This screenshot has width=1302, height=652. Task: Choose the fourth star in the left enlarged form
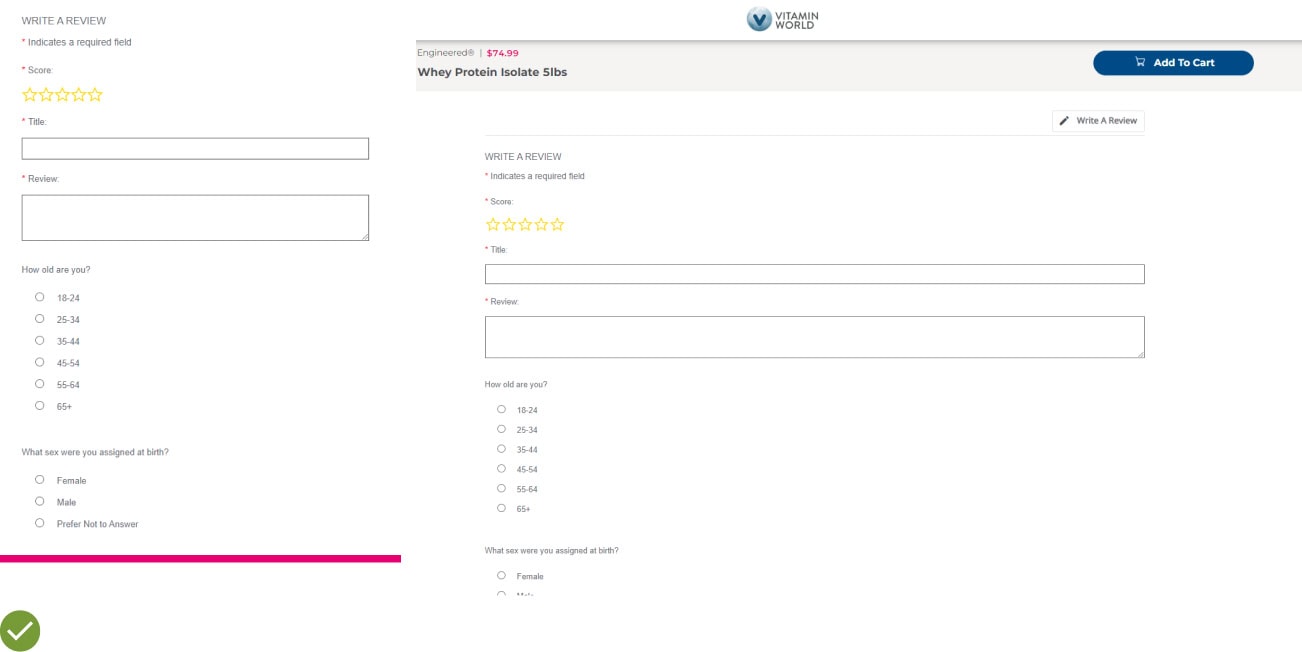pos(79,95)
